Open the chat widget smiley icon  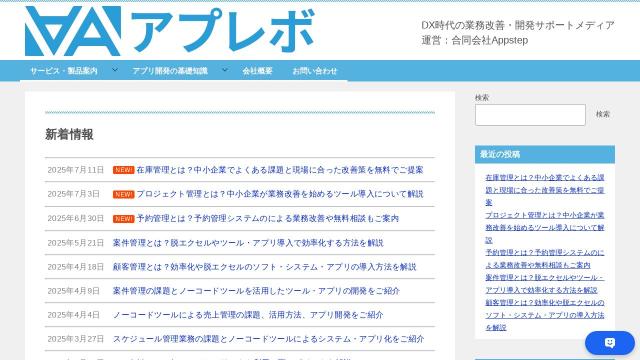610,342
